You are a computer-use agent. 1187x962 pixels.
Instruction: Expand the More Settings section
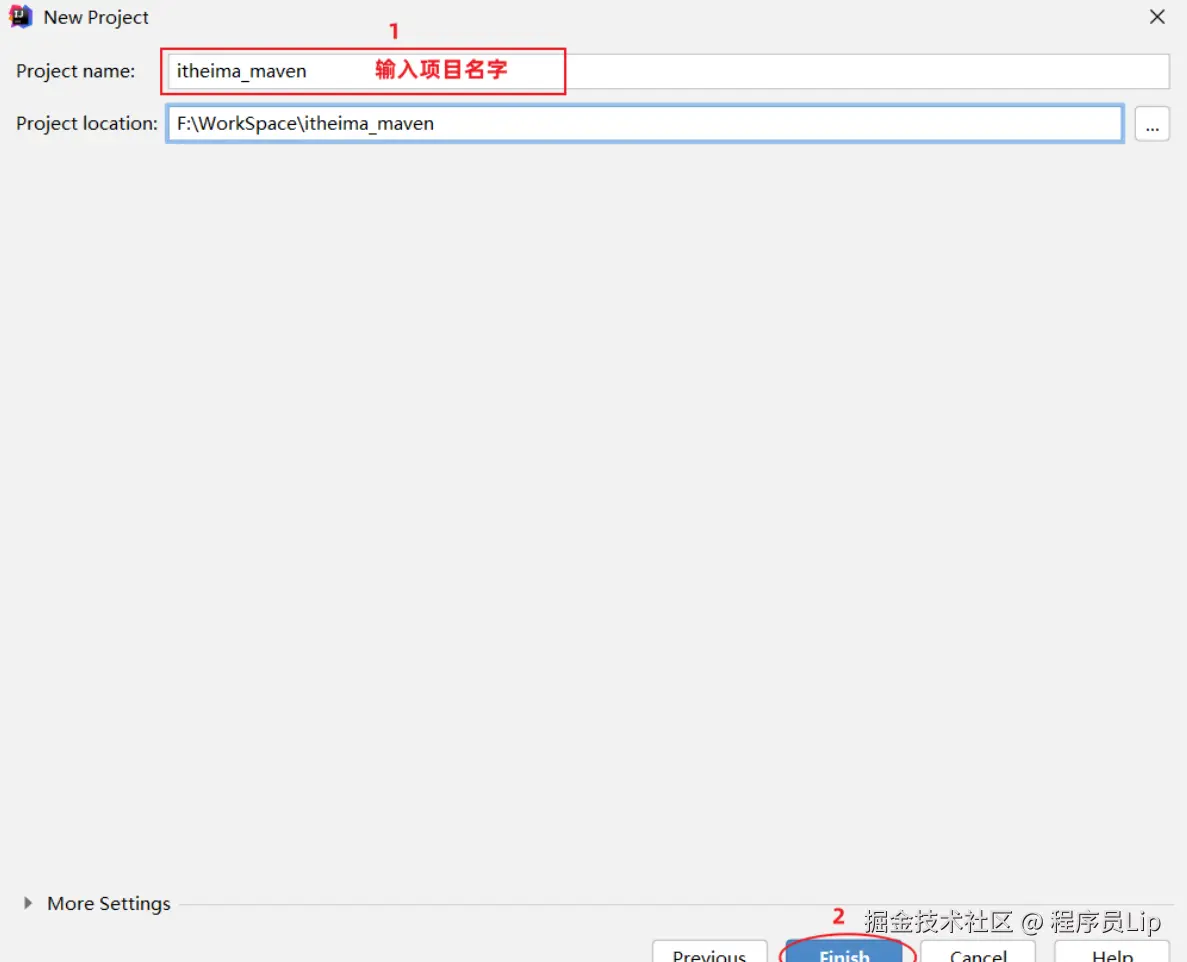click(28, 903)
